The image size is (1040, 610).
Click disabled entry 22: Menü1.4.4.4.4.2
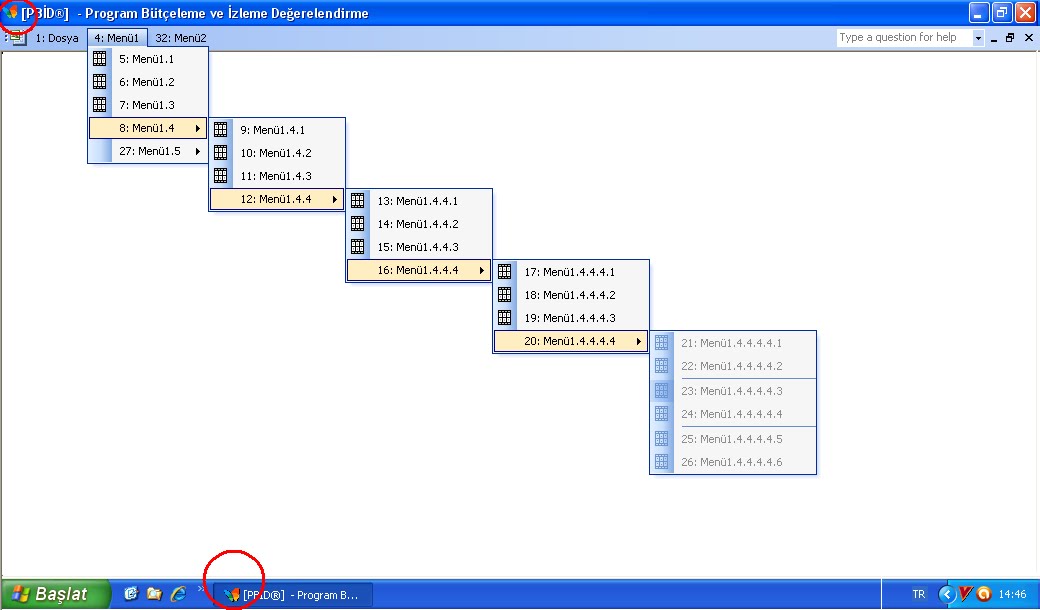pyautogui.click(x=733, y=366)
